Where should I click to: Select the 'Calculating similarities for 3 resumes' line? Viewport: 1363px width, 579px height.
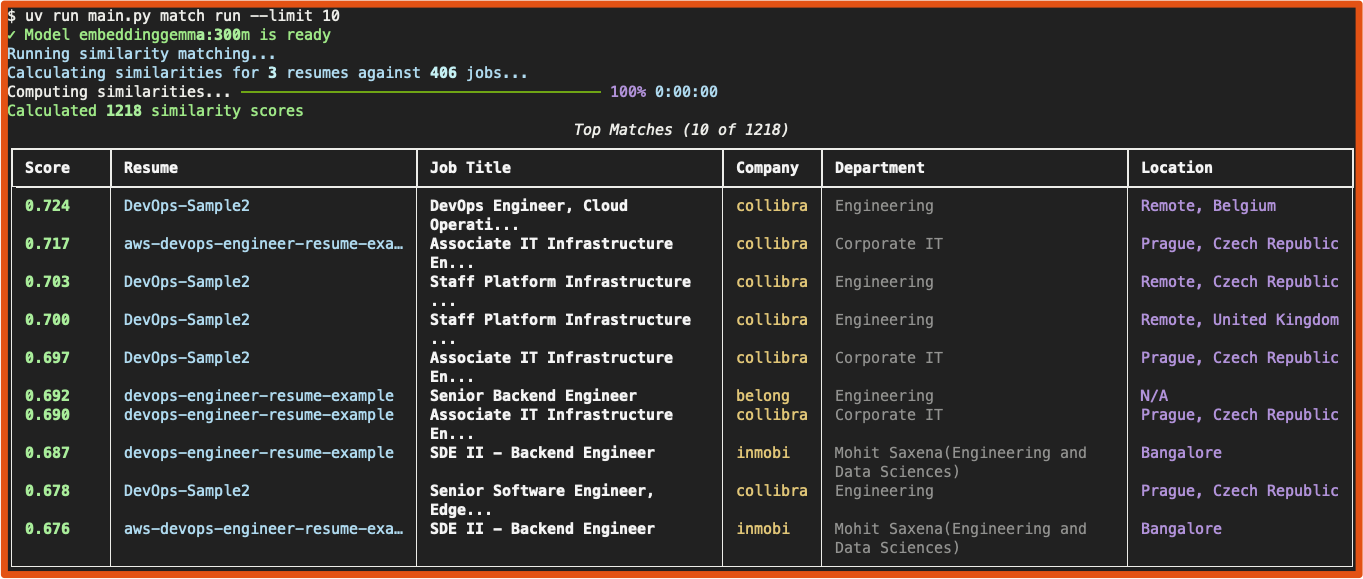(x=267, y=73)
